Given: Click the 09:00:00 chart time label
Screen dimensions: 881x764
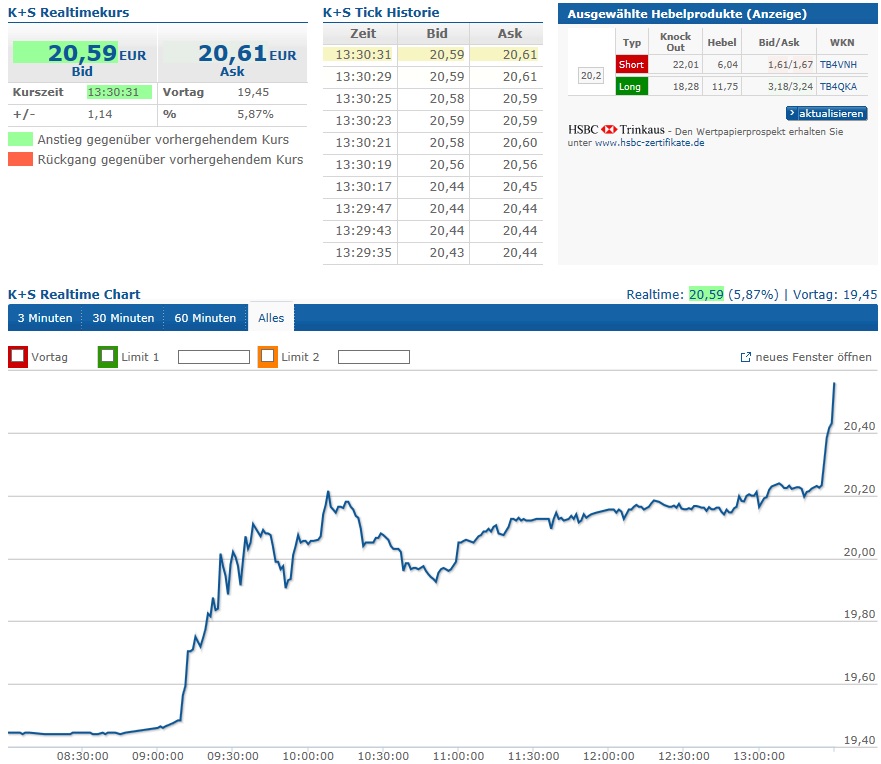Looking at the screenshot, I should tap(158, 756).
